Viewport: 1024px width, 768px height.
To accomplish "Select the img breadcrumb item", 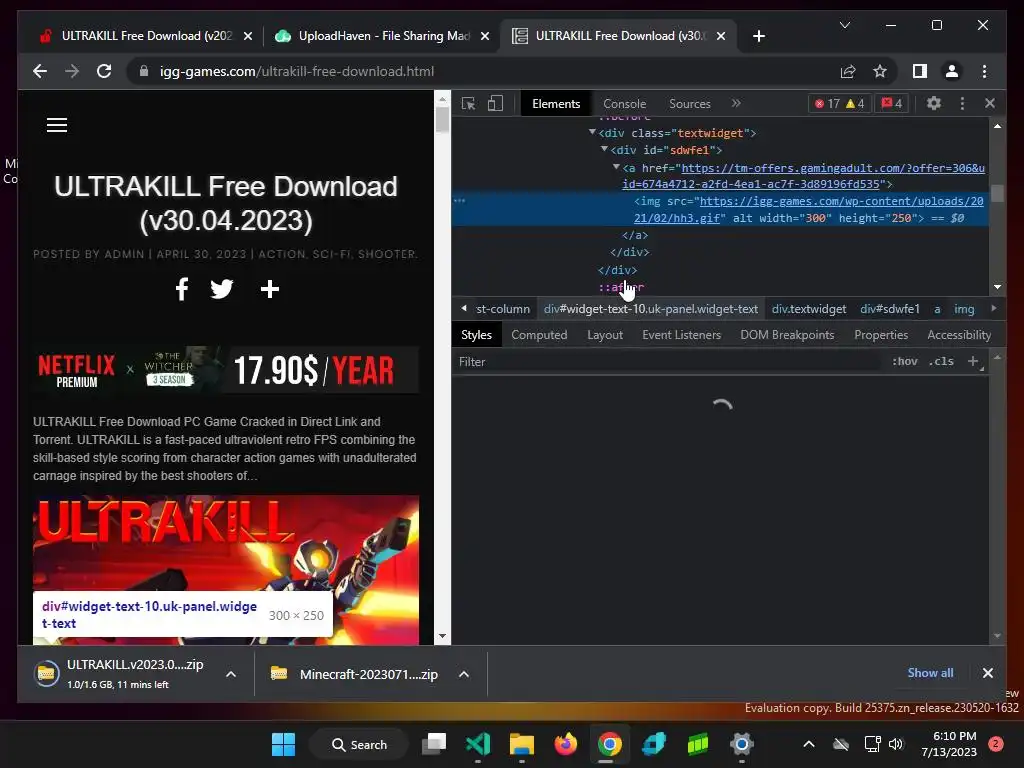I will point(964,309).
